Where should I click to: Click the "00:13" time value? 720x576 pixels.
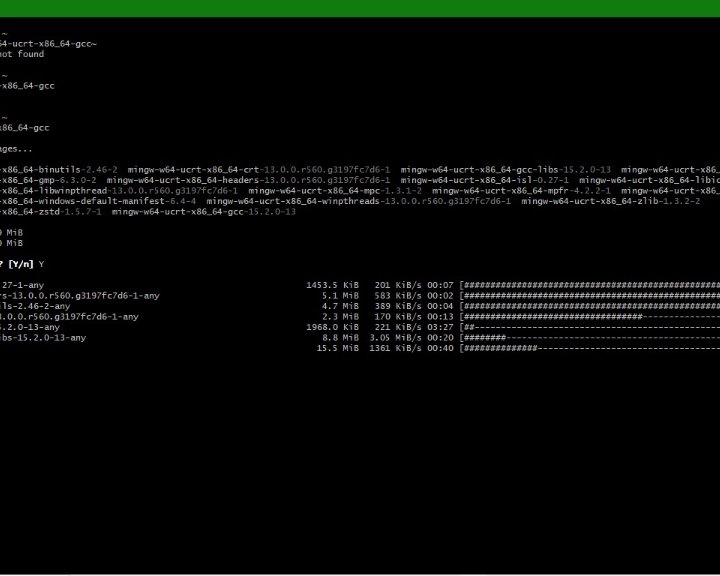440,317
